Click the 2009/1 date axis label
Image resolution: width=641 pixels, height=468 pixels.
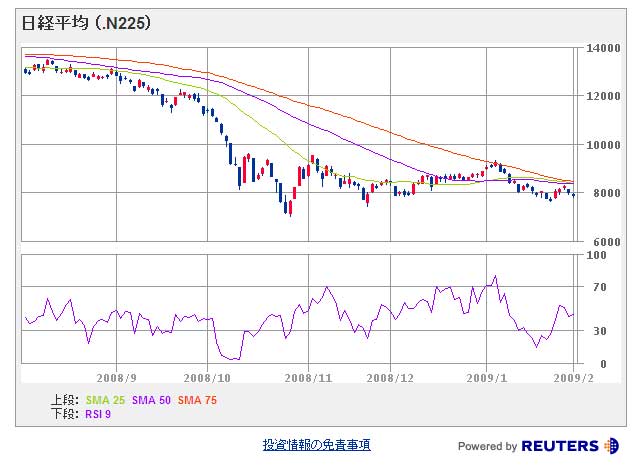486,378
